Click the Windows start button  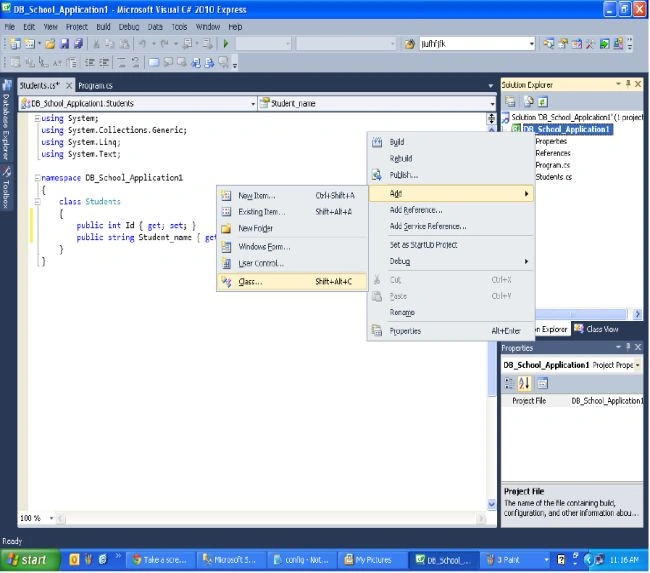(x=29, y=560)
